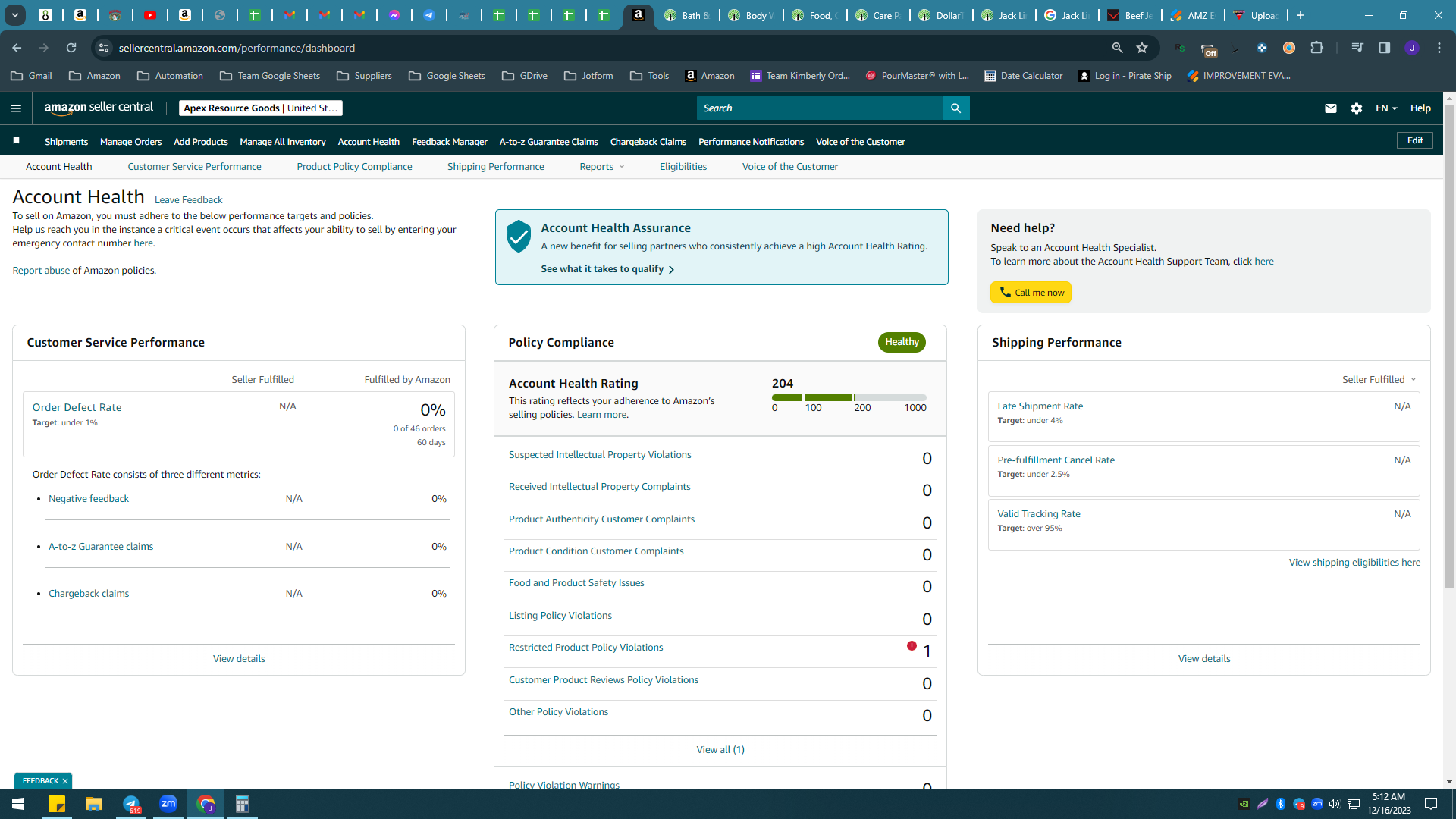Reload the page with the browser refresh icon
This screenshot has height=819, width=1456.
[x=71, y=48]
